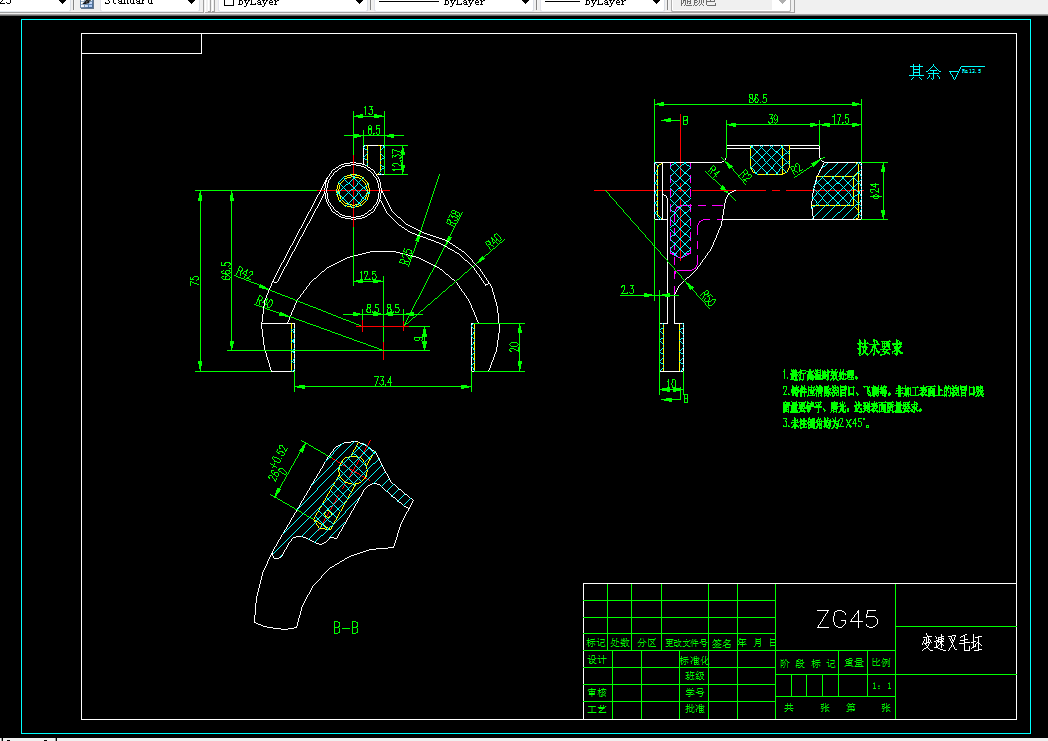Select the 12.37 vertical dimension
This screenshot has width=1048, height=741.
[398, 160]
